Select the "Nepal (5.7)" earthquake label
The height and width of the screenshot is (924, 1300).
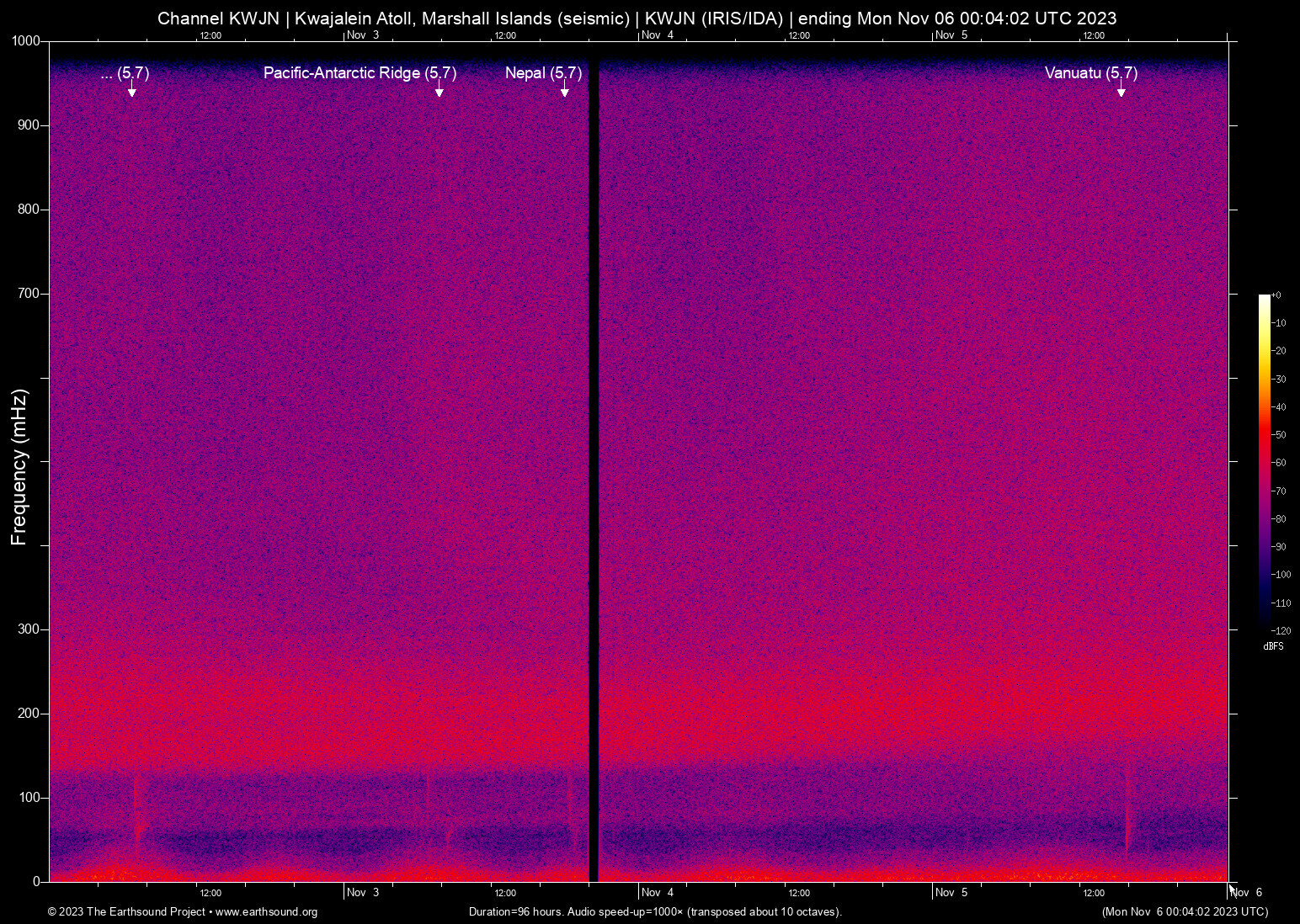(543, 73)
